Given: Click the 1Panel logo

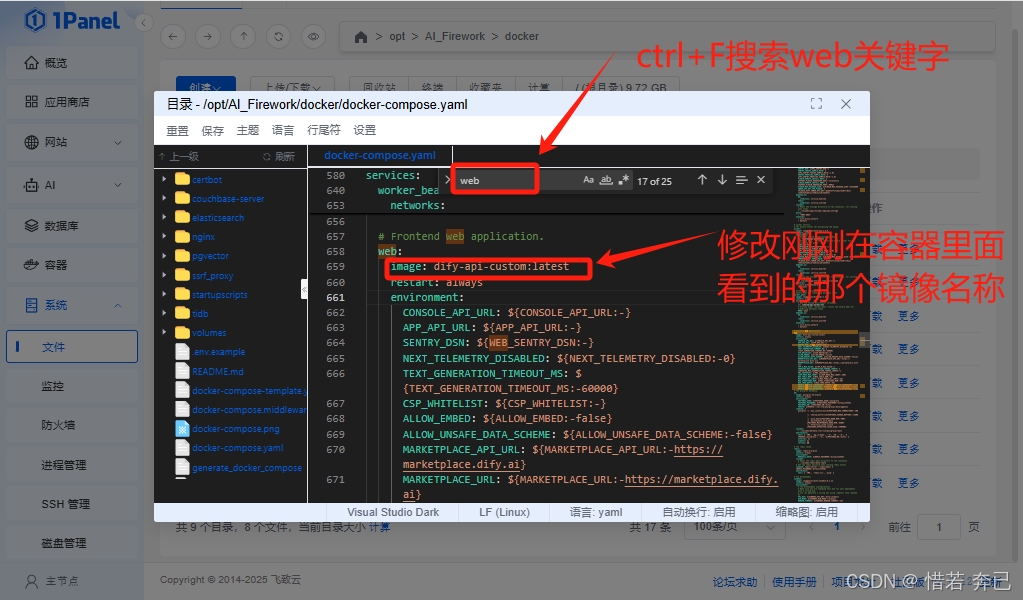Looking at the screenshot, I should click(72, 21).
